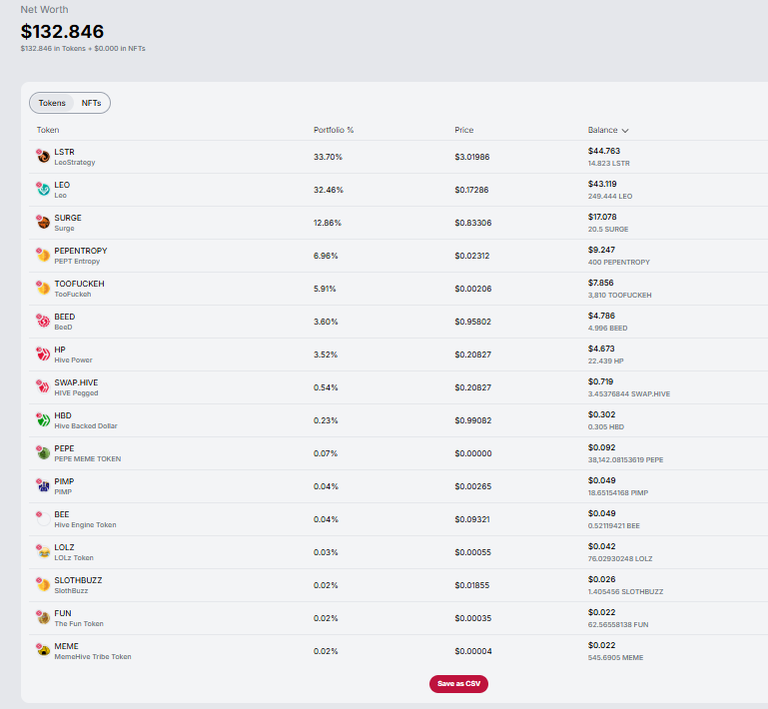Viewport: 768px width, 709px height.
Task: Click the PEPE token icon
Action: click(43, 452)
